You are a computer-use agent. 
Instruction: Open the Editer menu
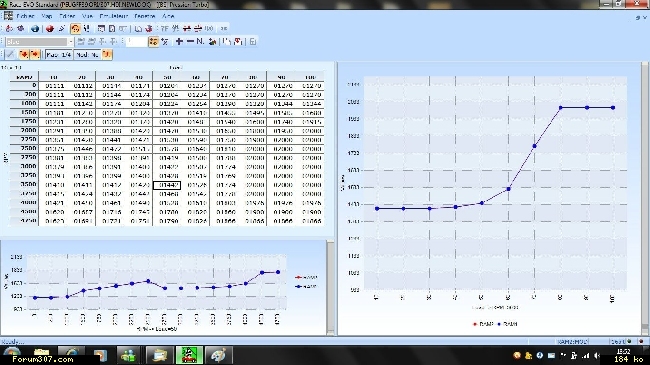tap(67, 16)
